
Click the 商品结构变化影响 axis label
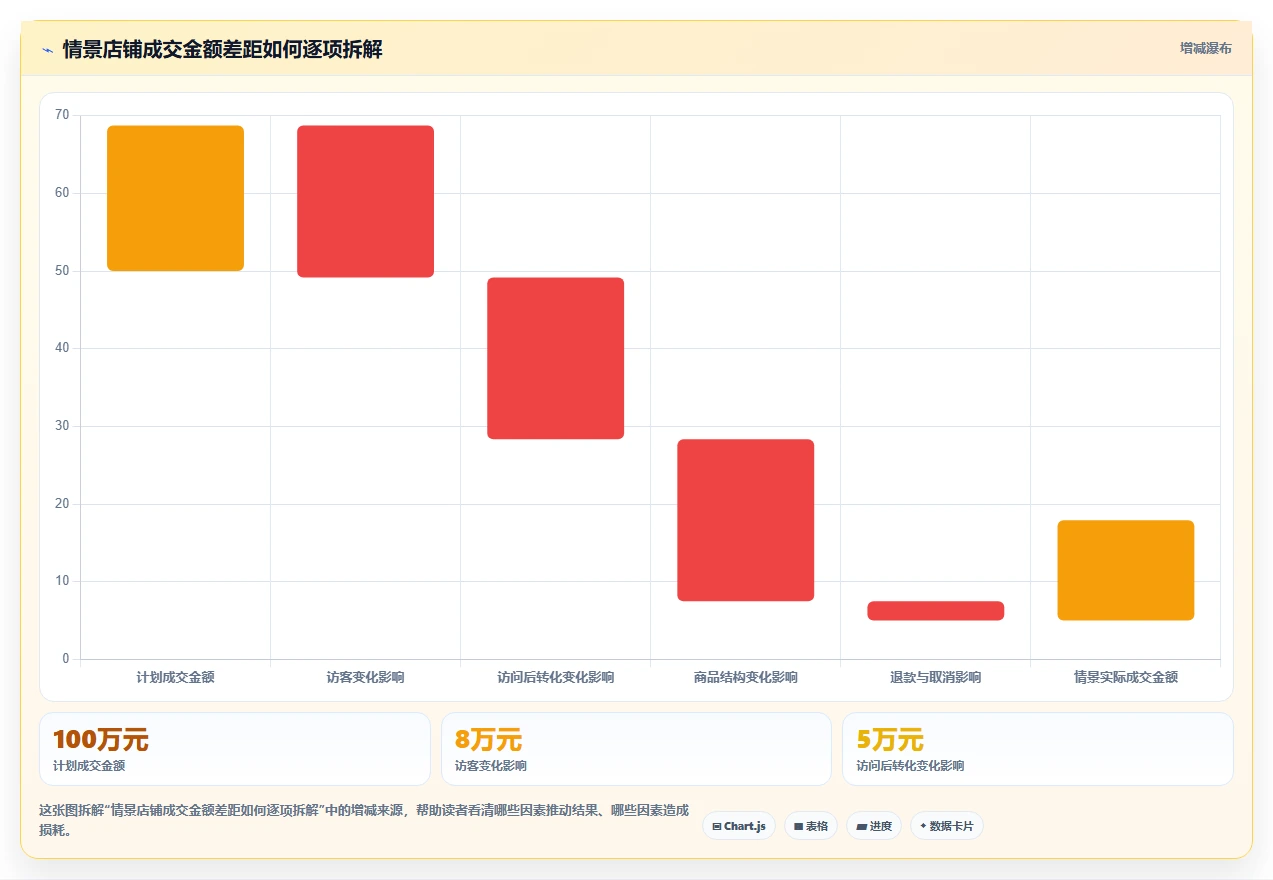[x=745, y=677]
